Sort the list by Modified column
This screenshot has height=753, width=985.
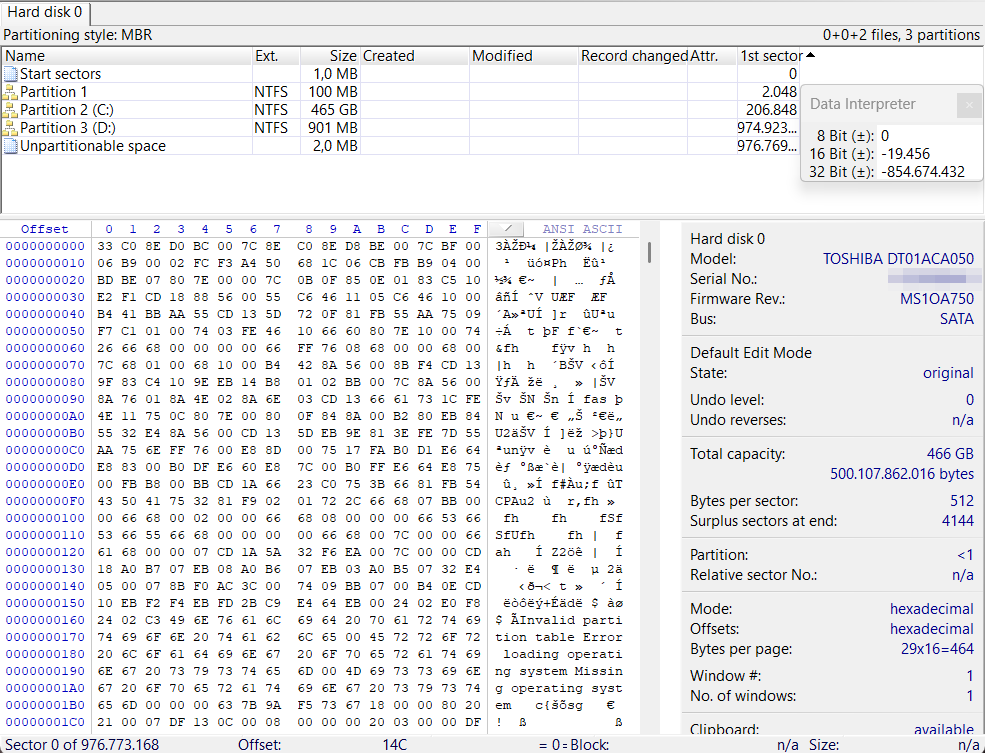pos(524,56)
